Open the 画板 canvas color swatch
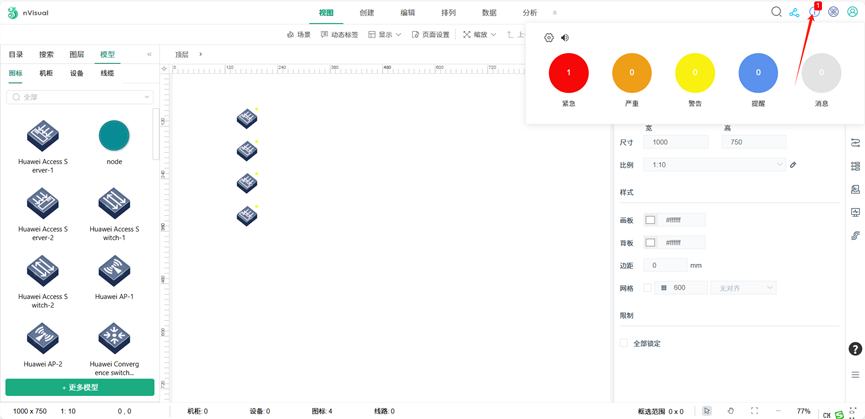865x419 pixels. click(x=650, y=220)
